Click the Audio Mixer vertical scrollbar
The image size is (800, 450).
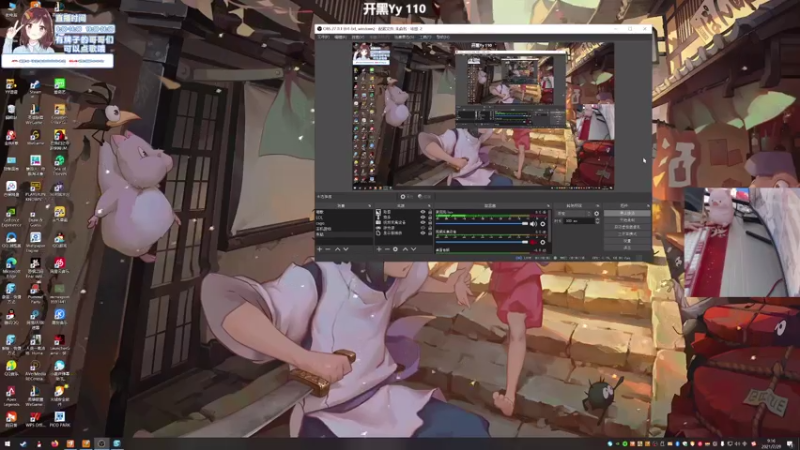pos(549,226)
